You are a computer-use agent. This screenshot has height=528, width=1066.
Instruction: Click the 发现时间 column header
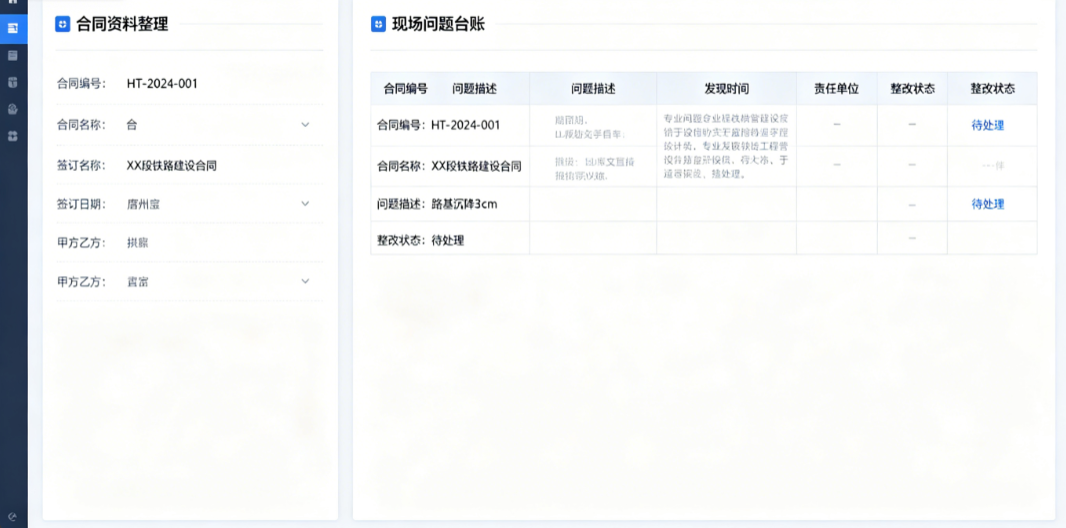tap(726, 89)
